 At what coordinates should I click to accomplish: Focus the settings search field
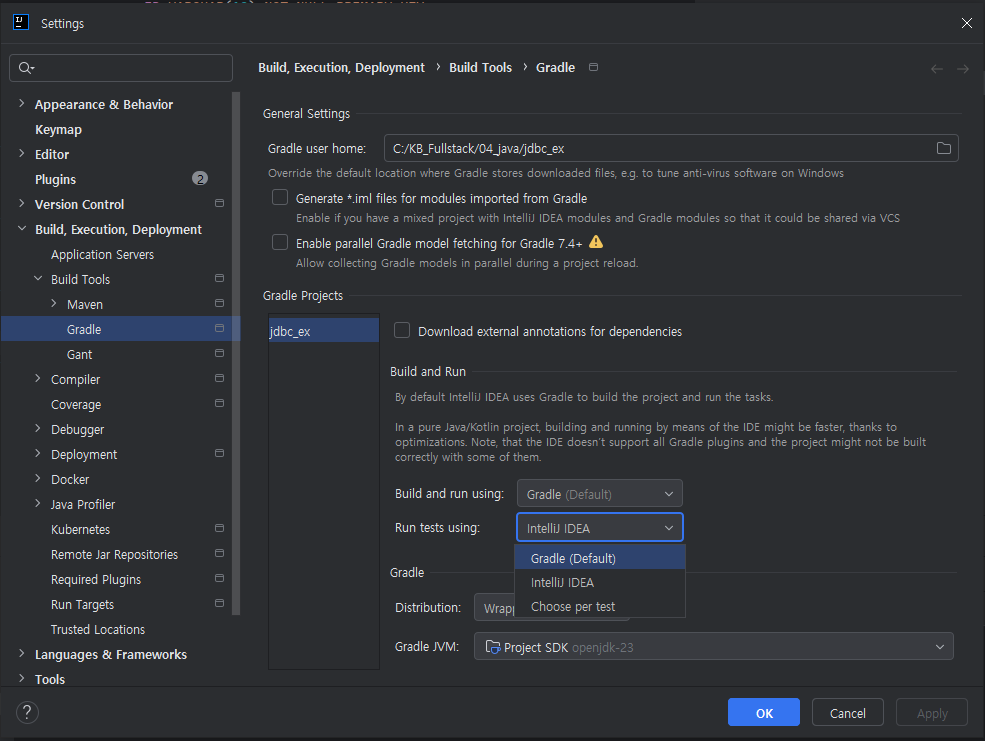pos(121,68)
